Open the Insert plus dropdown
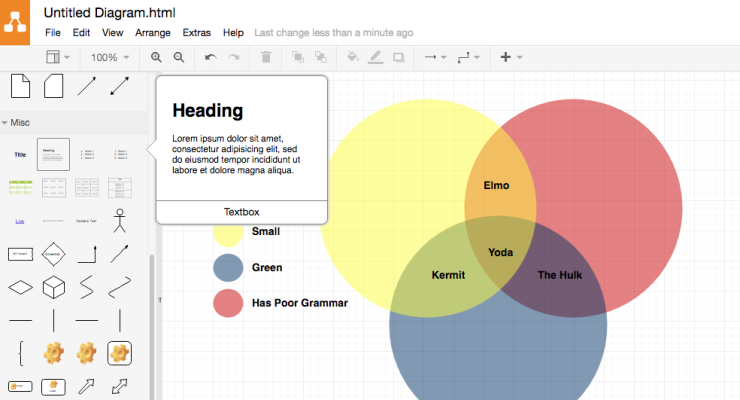 [x=511, y=58]
